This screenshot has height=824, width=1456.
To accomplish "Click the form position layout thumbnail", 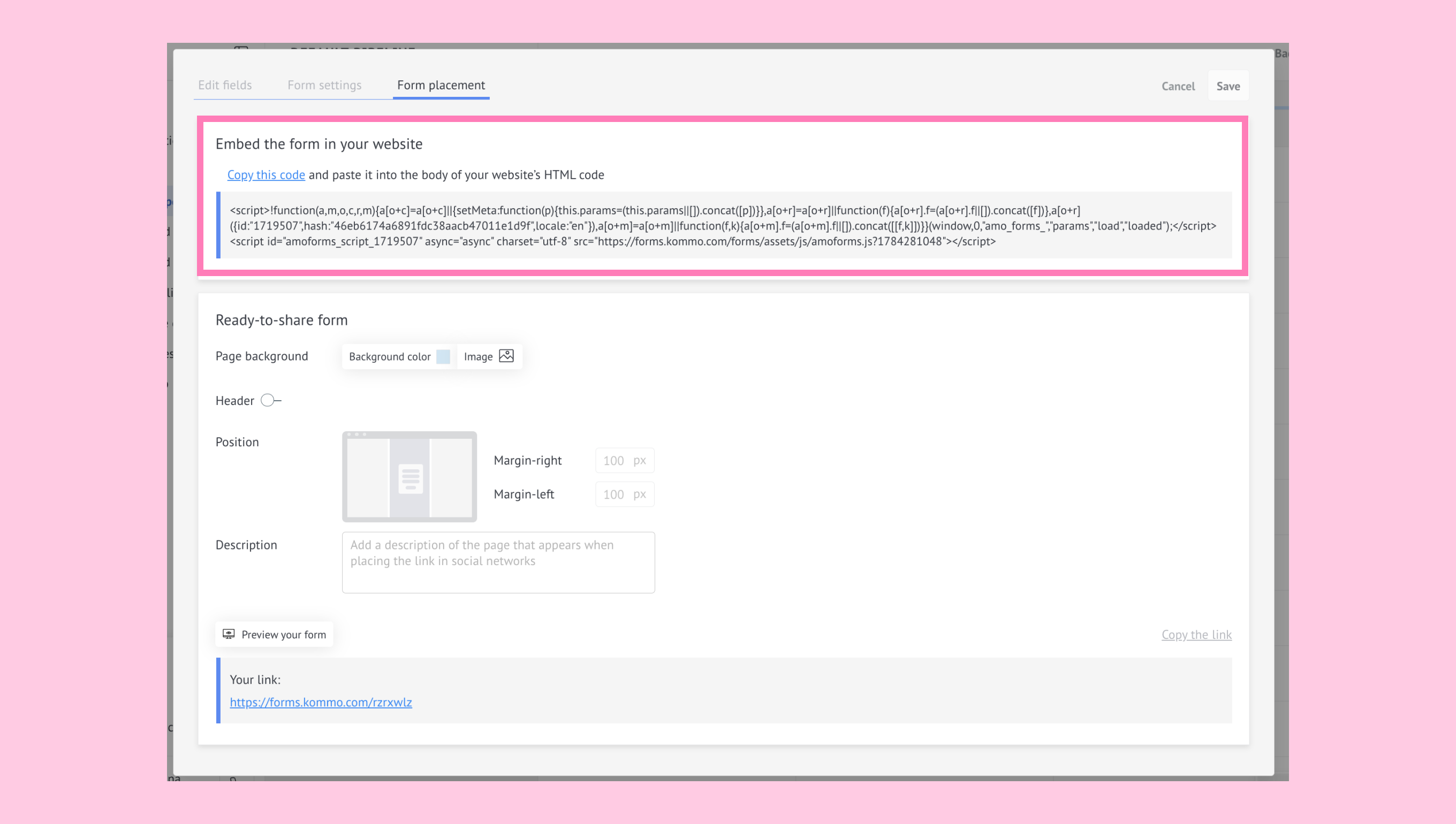I will 409,477.
